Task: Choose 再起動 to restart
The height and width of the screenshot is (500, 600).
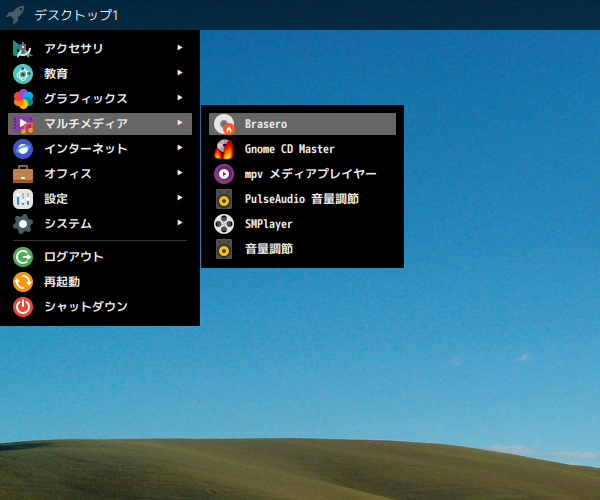Action: 100,282
